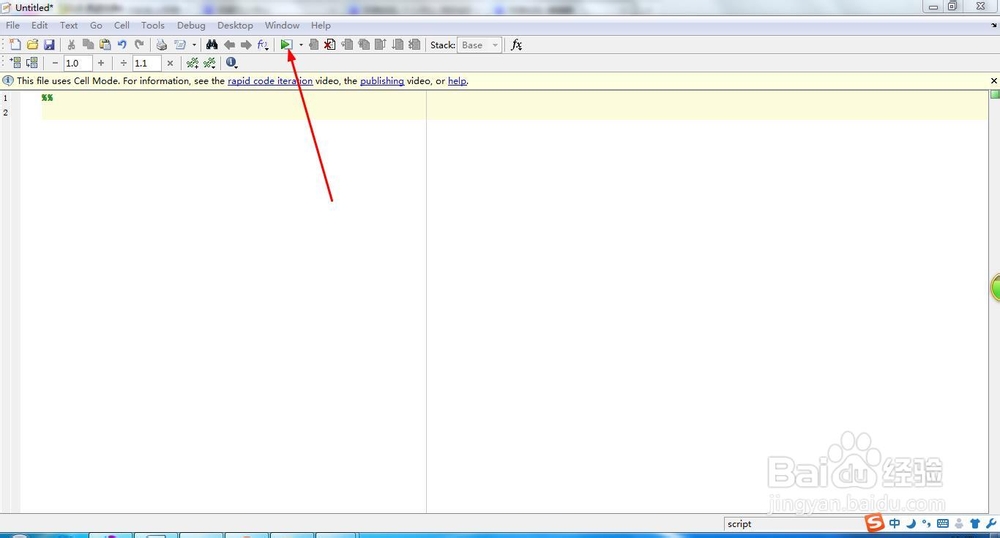
Task: Click the Sogou S input method icon
Action: pos(875,523)
